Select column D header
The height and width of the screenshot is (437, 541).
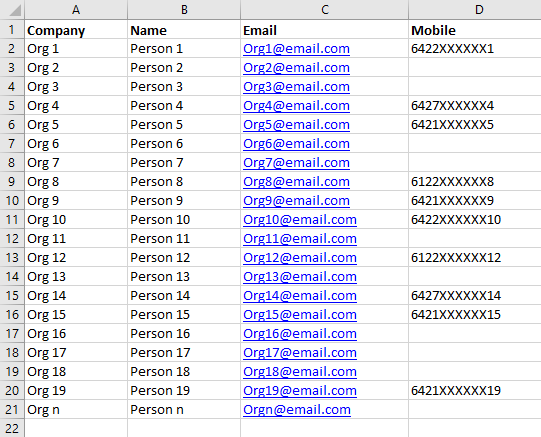[x=475, y=10]
